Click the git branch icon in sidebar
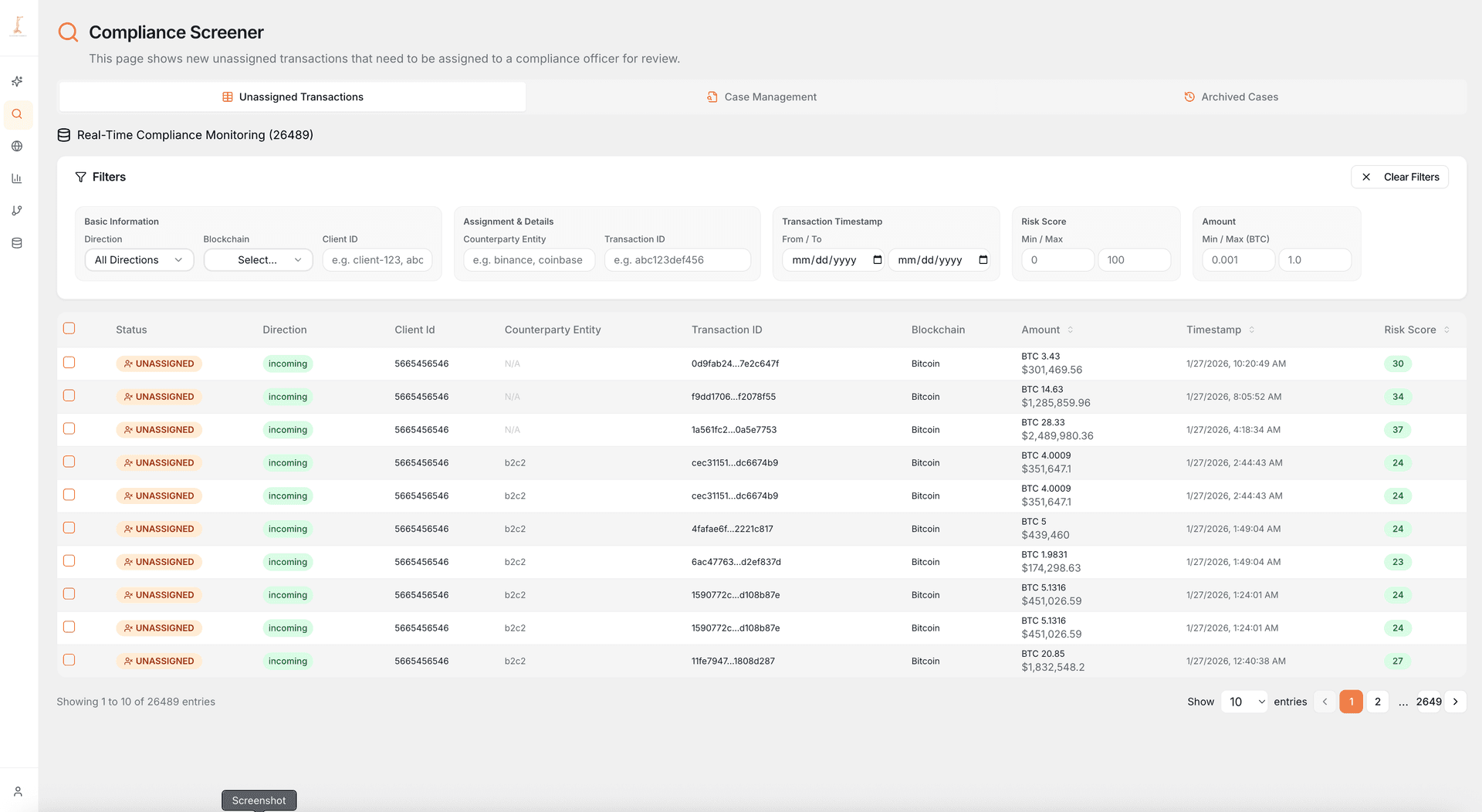 pos(17,210)
